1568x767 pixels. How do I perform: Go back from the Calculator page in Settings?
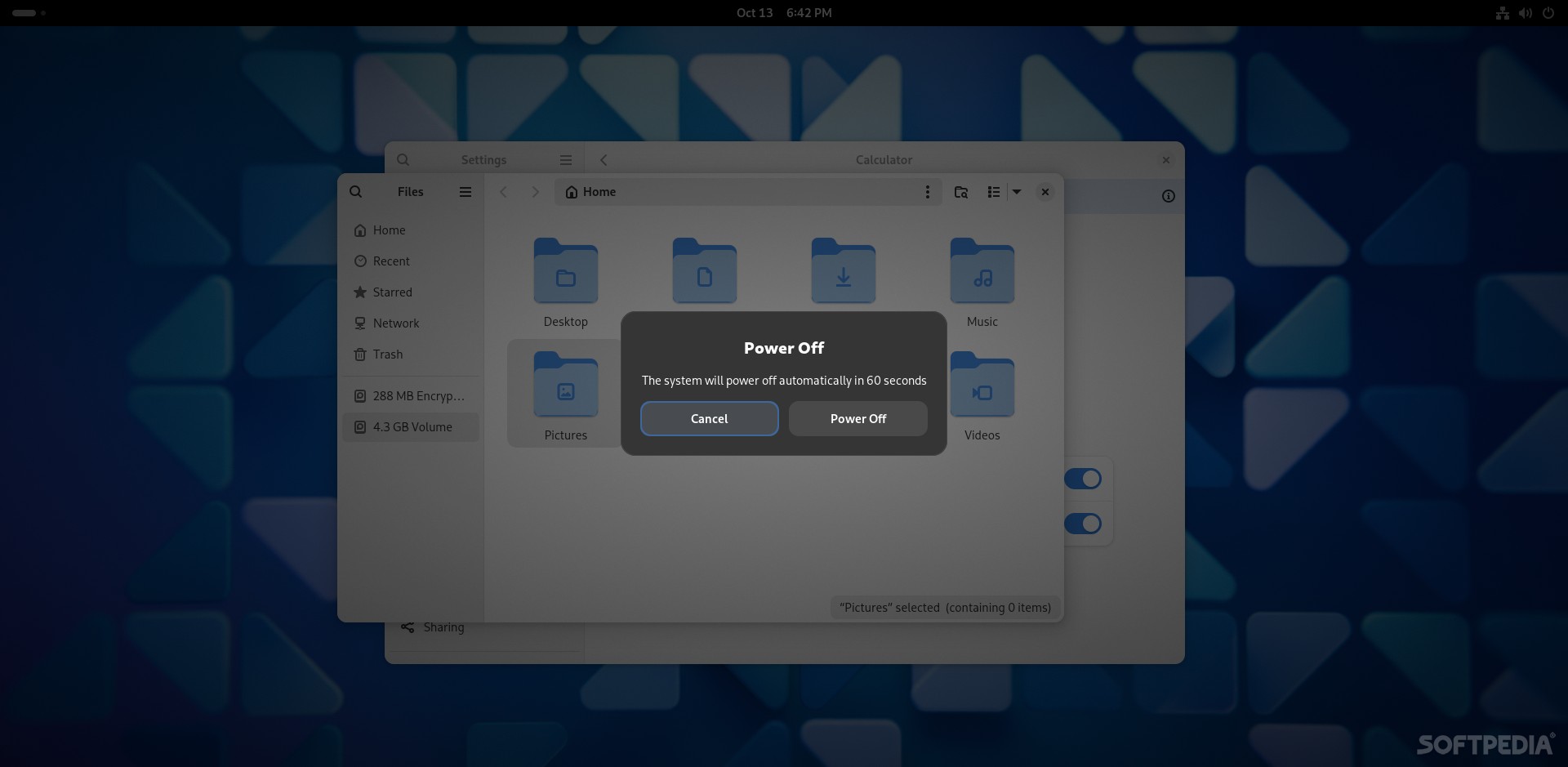[x=604, y=160]
